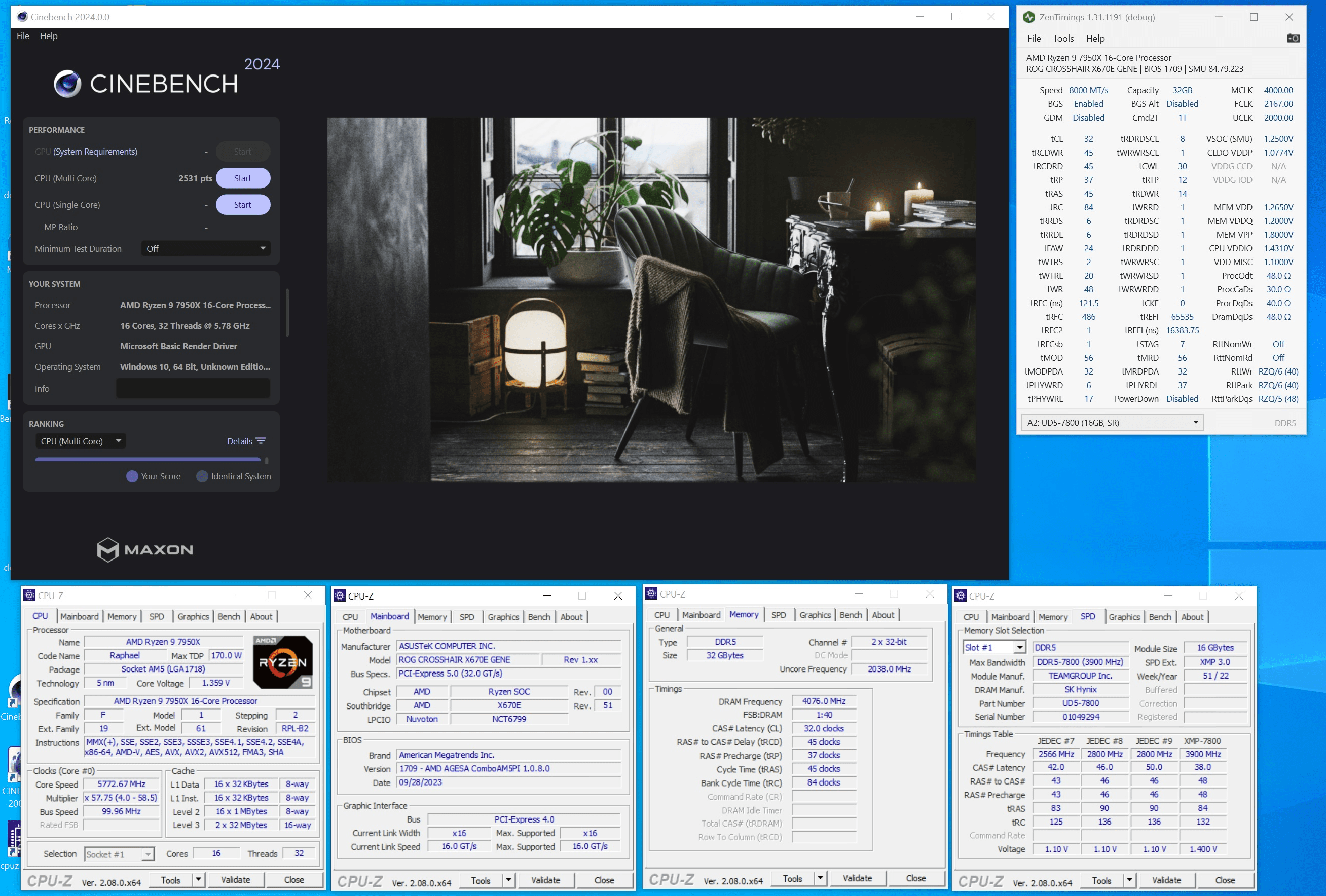Click the ZenTimings app icon in title bar
This screenshot has height=896, width=1326.
coord(1029,17)
